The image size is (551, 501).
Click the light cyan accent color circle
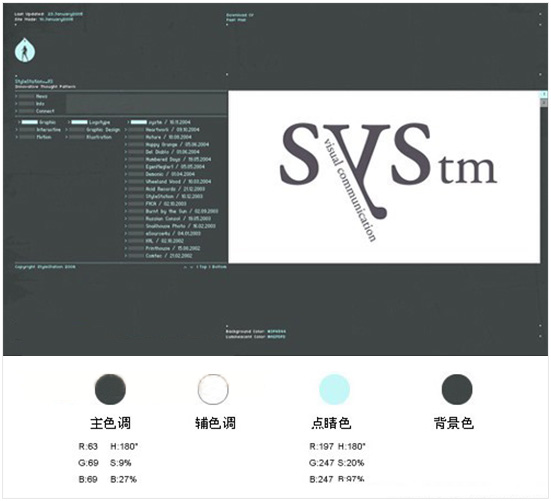pyautogui.click(x=335, y=389)
